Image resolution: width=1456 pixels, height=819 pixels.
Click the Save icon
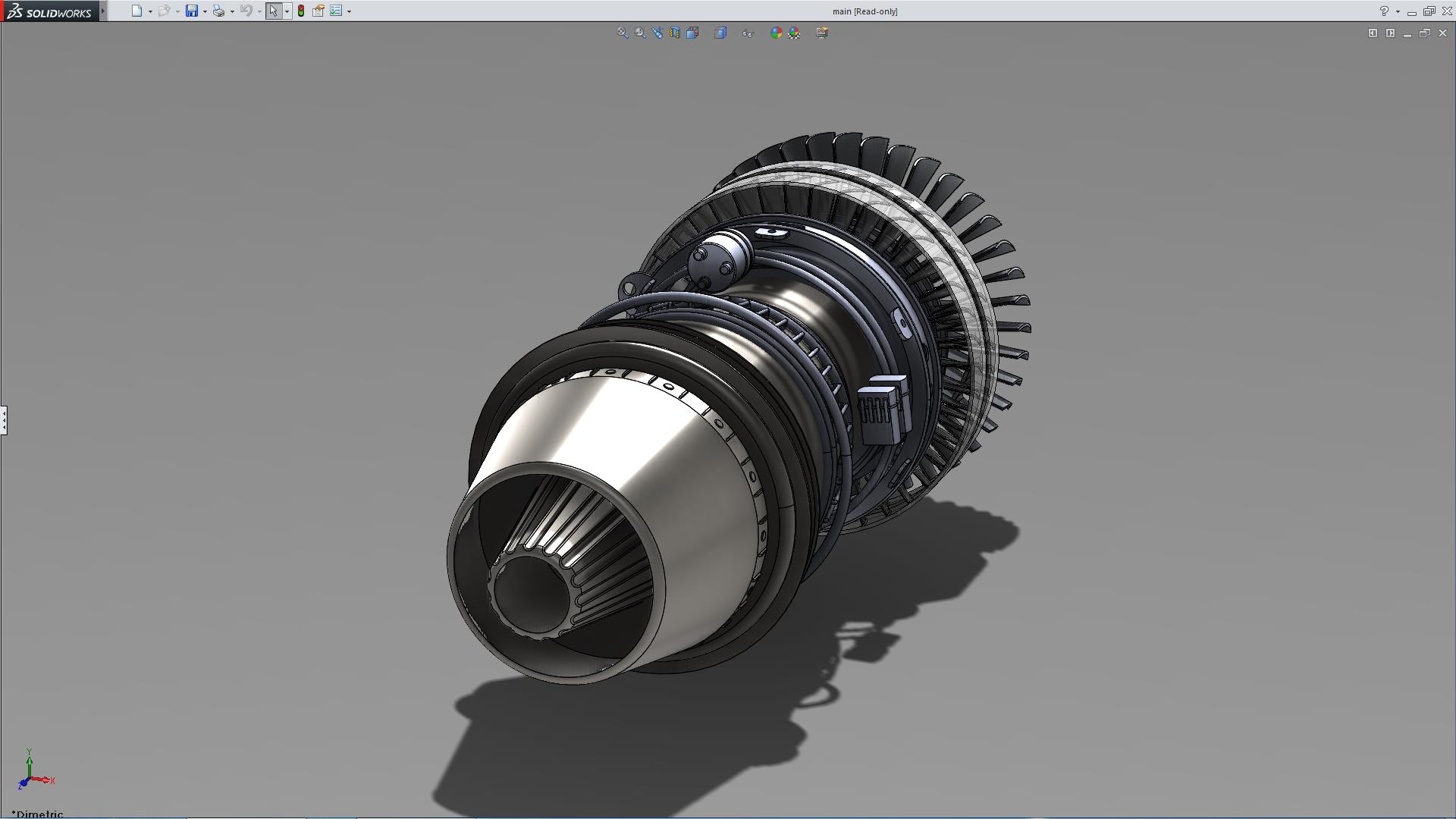[192, 11]
